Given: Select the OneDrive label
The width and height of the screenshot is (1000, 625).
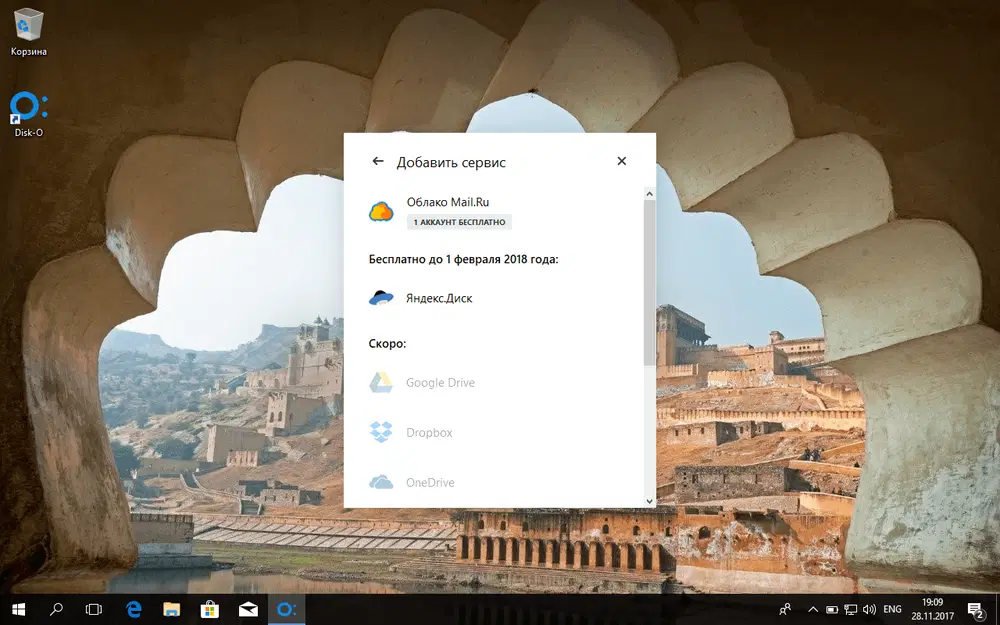Looking at the screenshot, I should [430, 483].
